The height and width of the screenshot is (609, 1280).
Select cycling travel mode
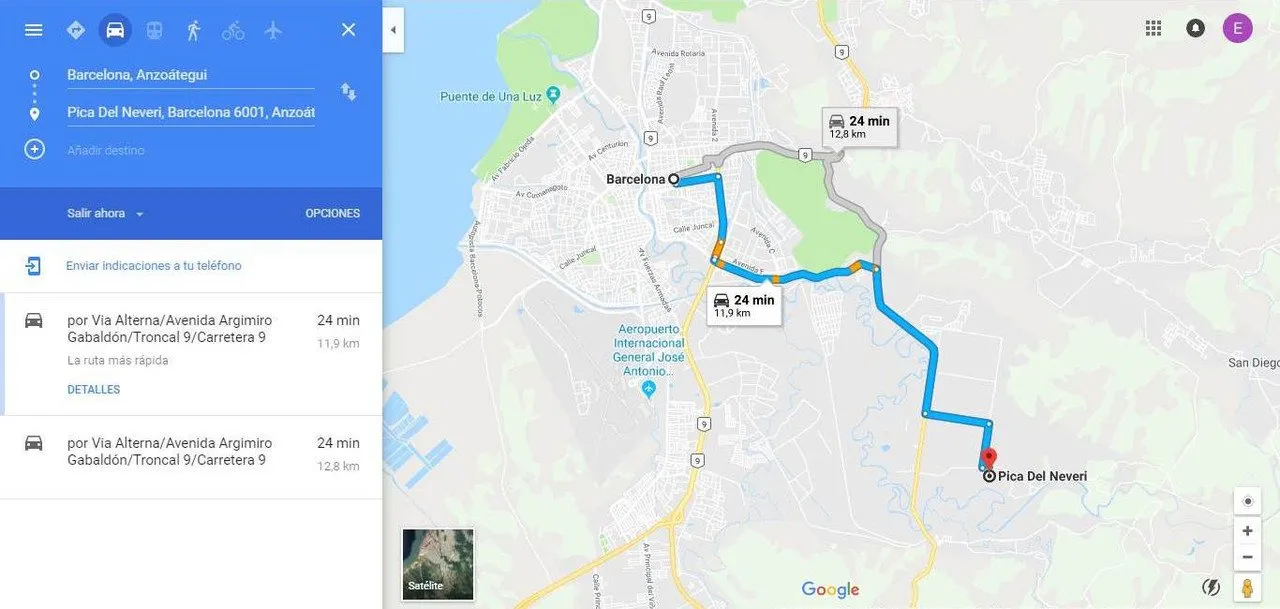pyautogui.click(x=233, y=30)
